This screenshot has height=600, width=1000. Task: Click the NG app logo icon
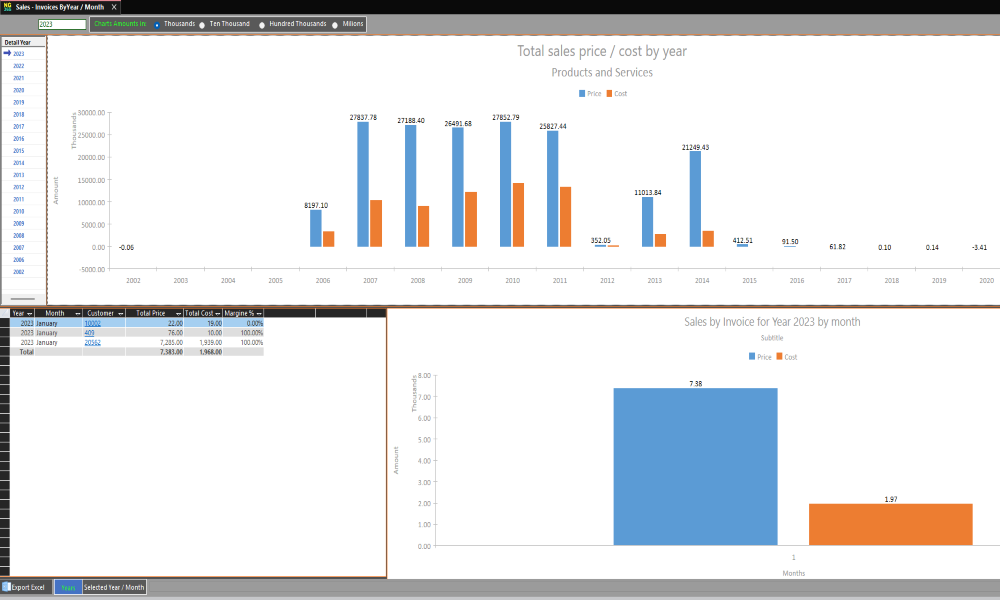tap(8, 6)
